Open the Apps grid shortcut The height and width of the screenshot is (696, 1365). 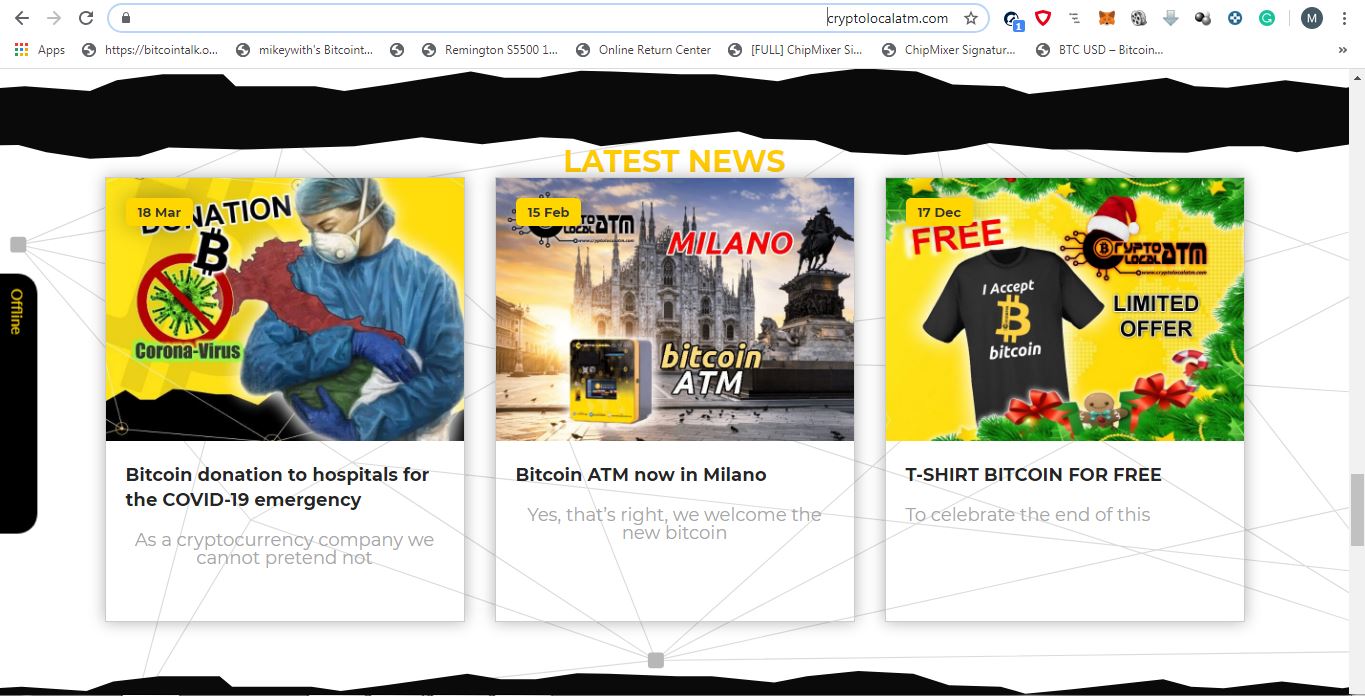[x=40, y=49]
